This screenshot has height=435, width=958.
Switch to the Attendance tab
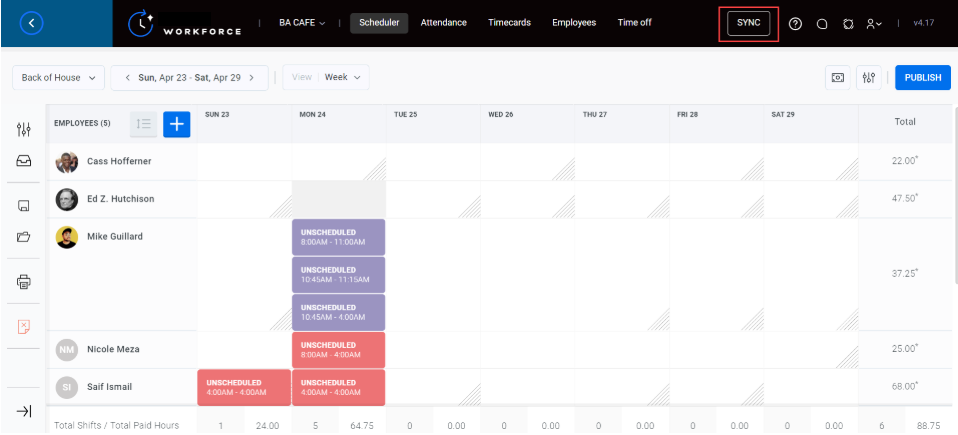(x=444, y=23)
